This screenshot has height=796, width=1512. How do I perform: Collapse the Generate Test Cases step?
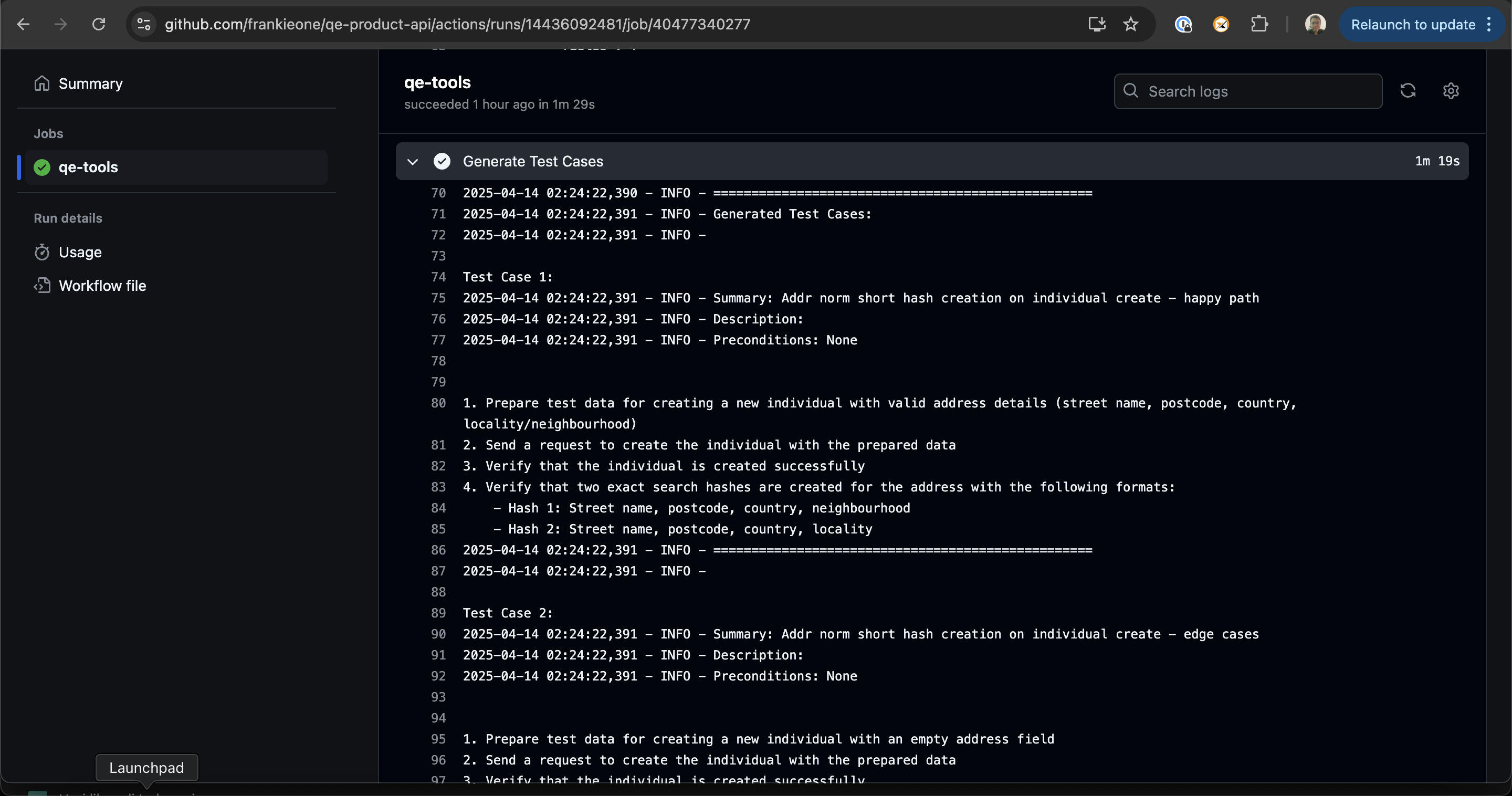pos(413,161)
